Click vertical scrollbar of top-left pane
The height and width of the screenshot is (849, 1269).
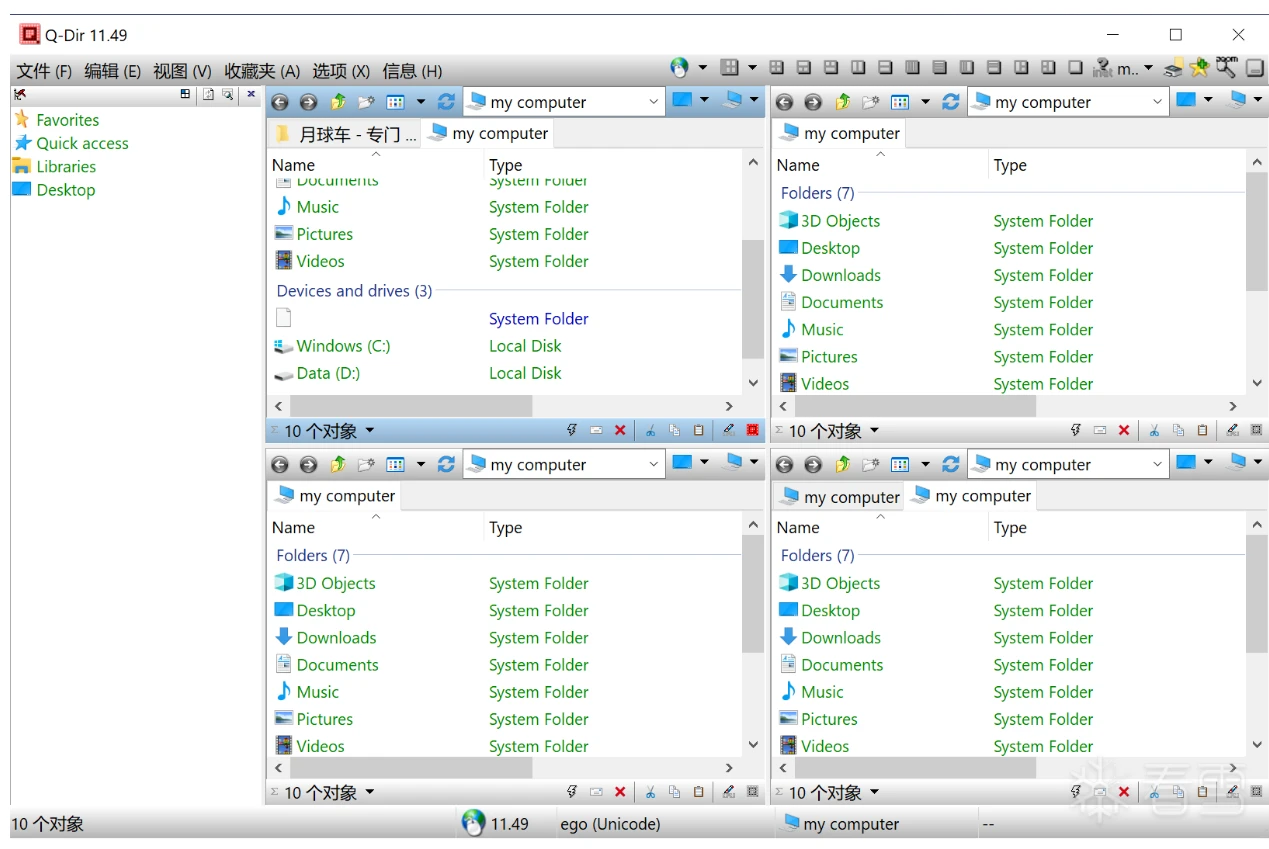753,300
